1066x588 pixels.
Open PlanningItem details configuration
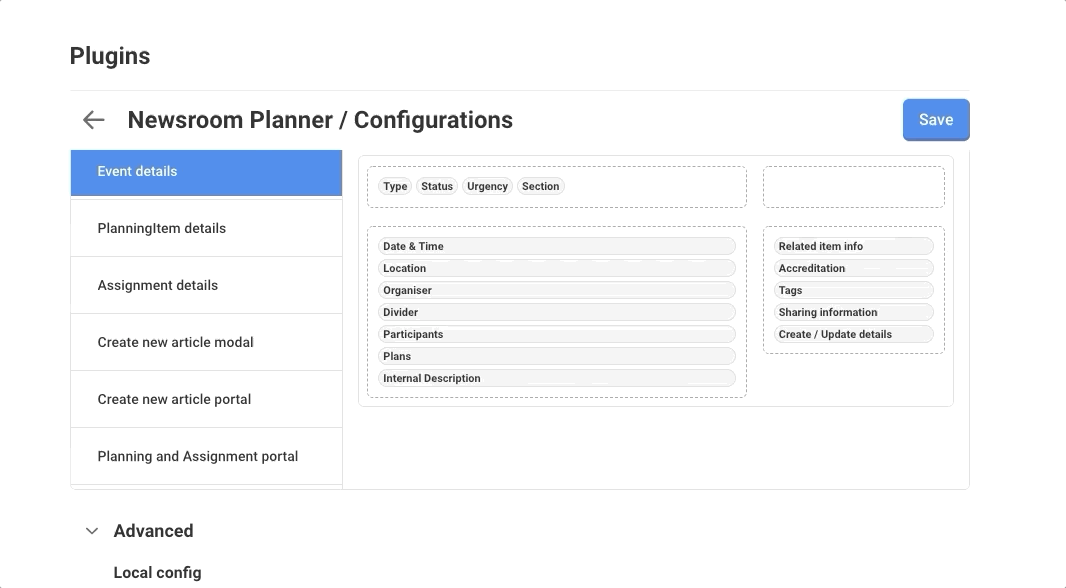click(206, 229)
